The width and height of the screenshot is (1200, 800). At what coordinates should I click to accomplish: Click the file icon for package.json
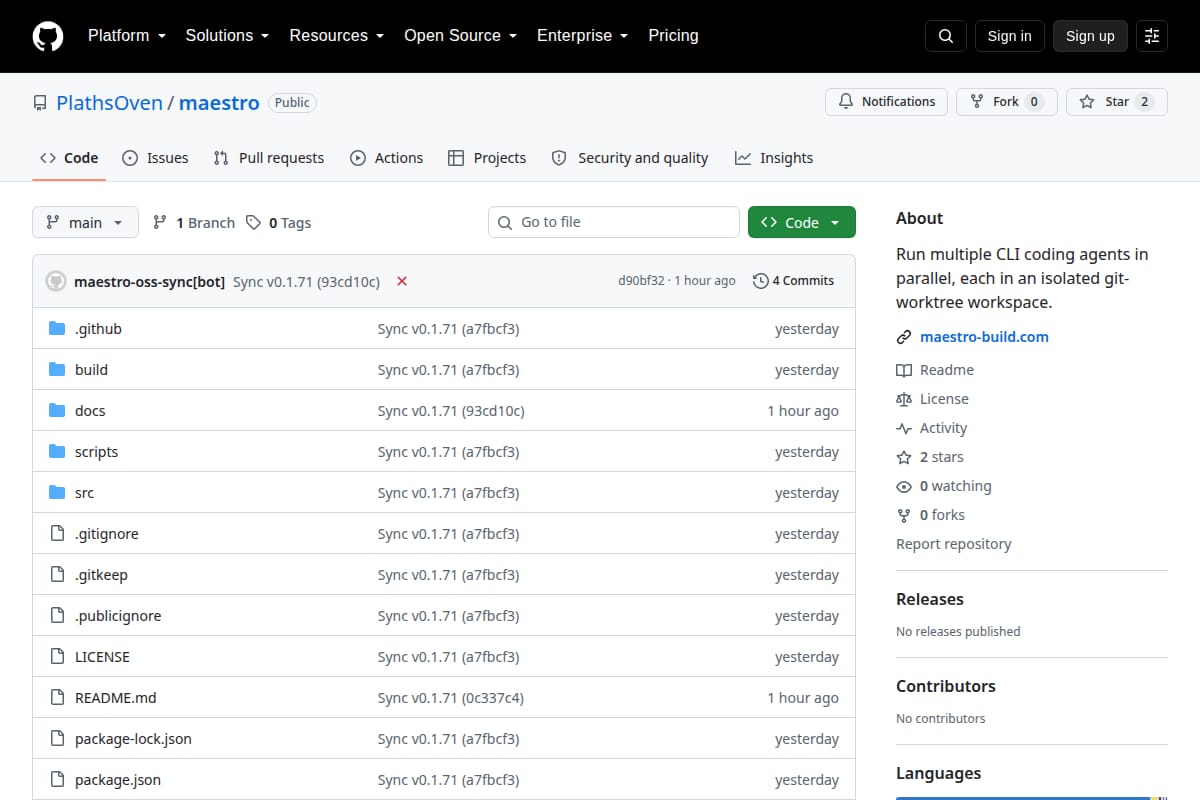click(57, 780)
